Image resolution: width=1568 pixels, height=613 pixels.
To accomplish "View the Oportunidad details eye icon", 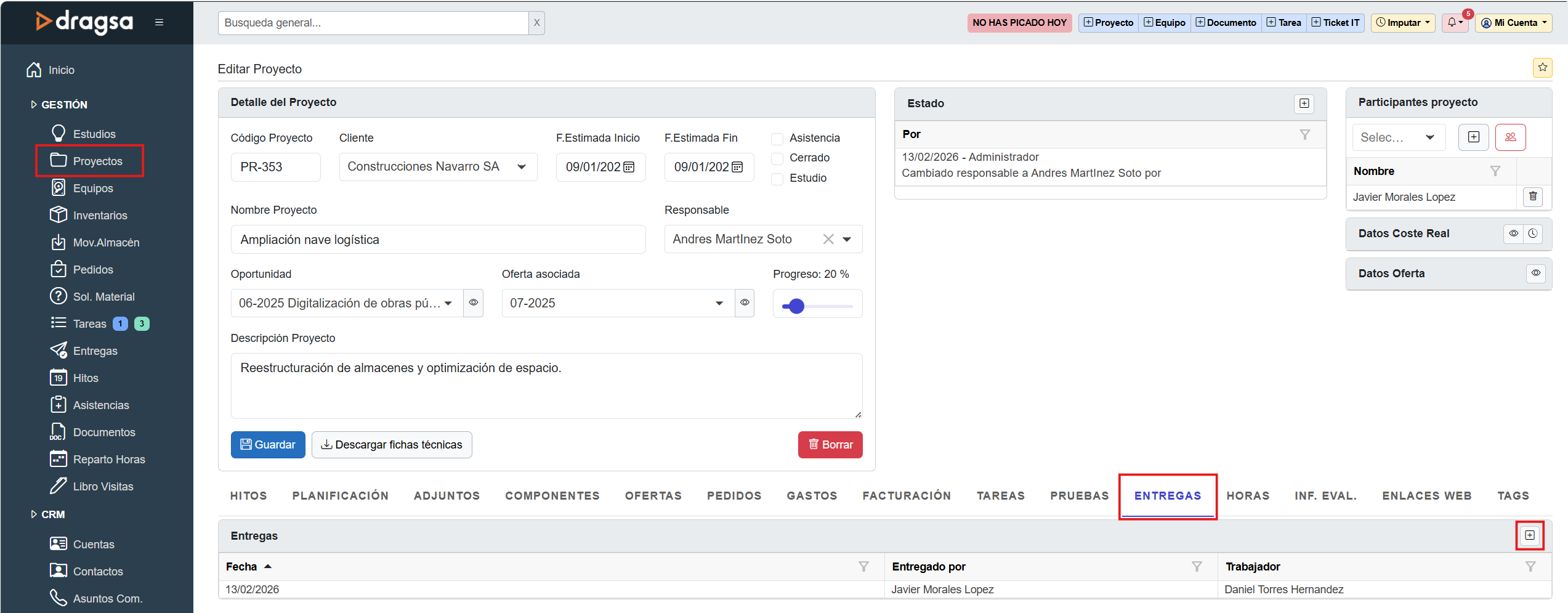I will point(473,303).
